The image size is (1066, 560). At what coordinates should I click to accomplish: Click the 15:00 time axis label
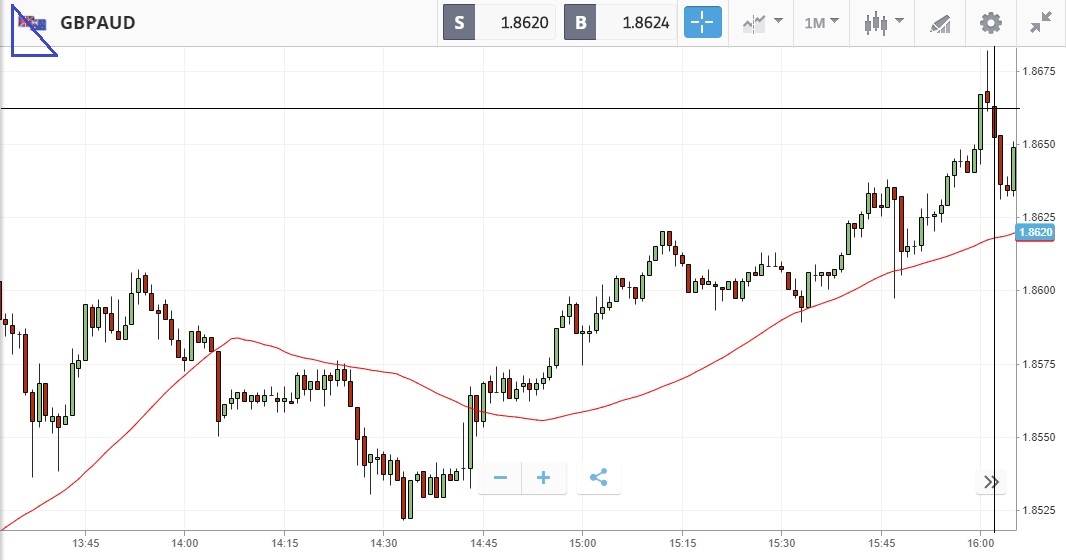[582, 543]
